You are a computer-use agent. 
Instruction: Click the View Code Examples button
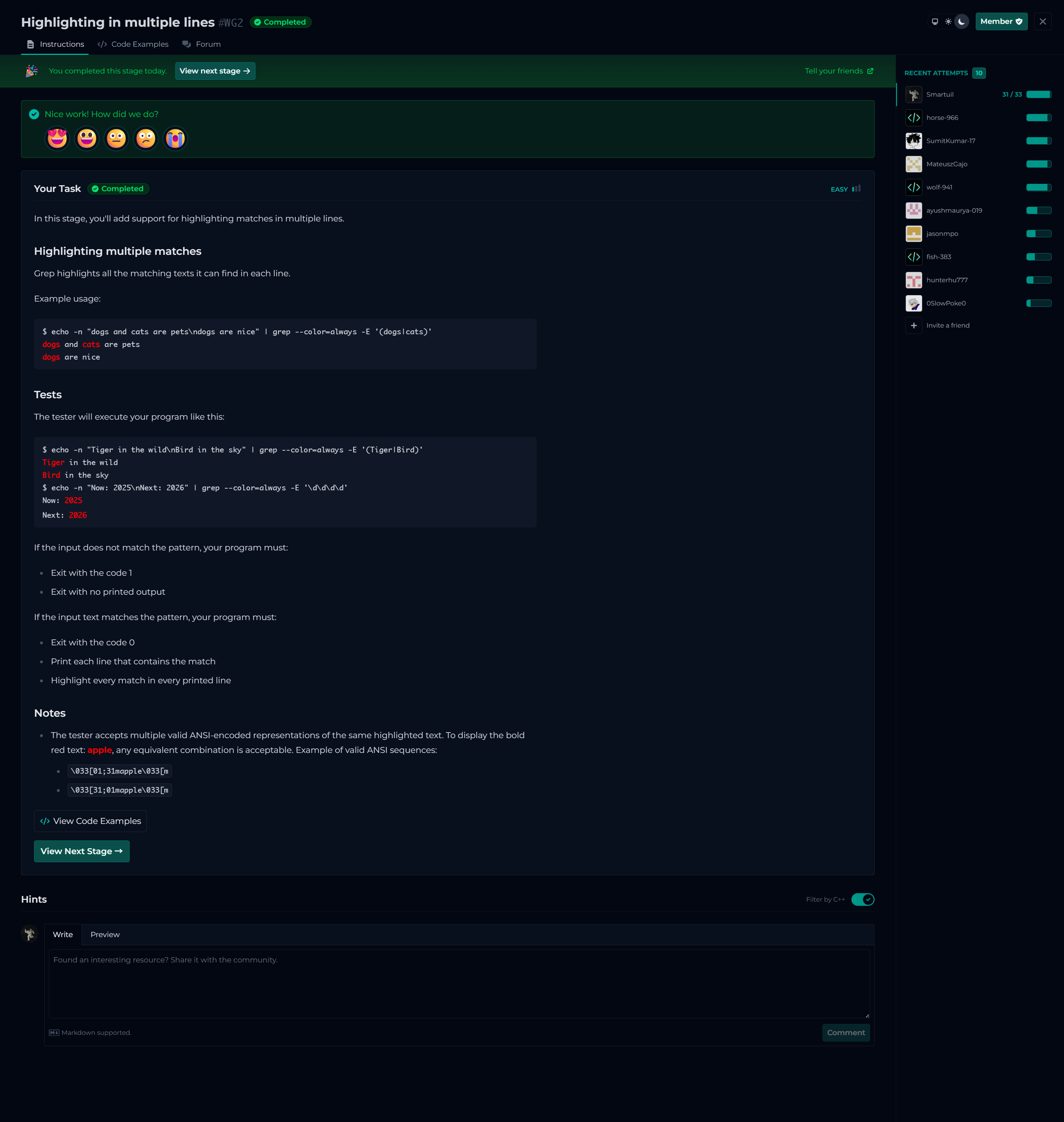coord(91,821)
